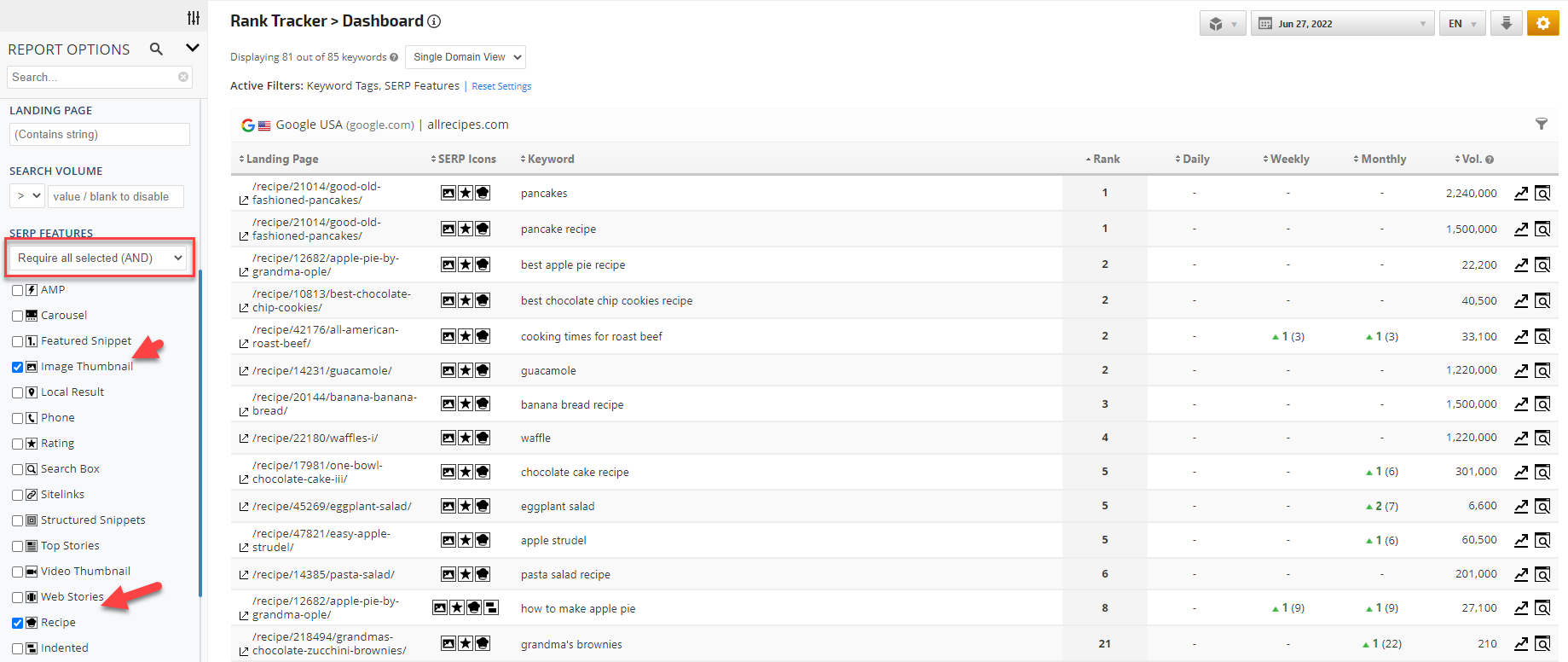1568x662 pixels.
Task: Click the Reset Settings link
Action: point(501,86)
